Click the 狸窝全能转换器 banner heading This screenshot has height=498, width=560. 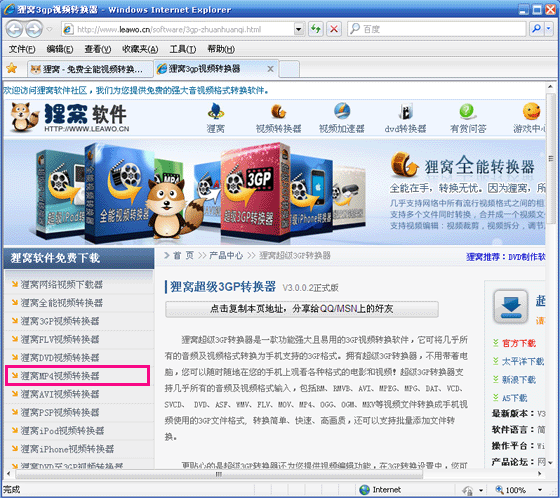[479, 166]
